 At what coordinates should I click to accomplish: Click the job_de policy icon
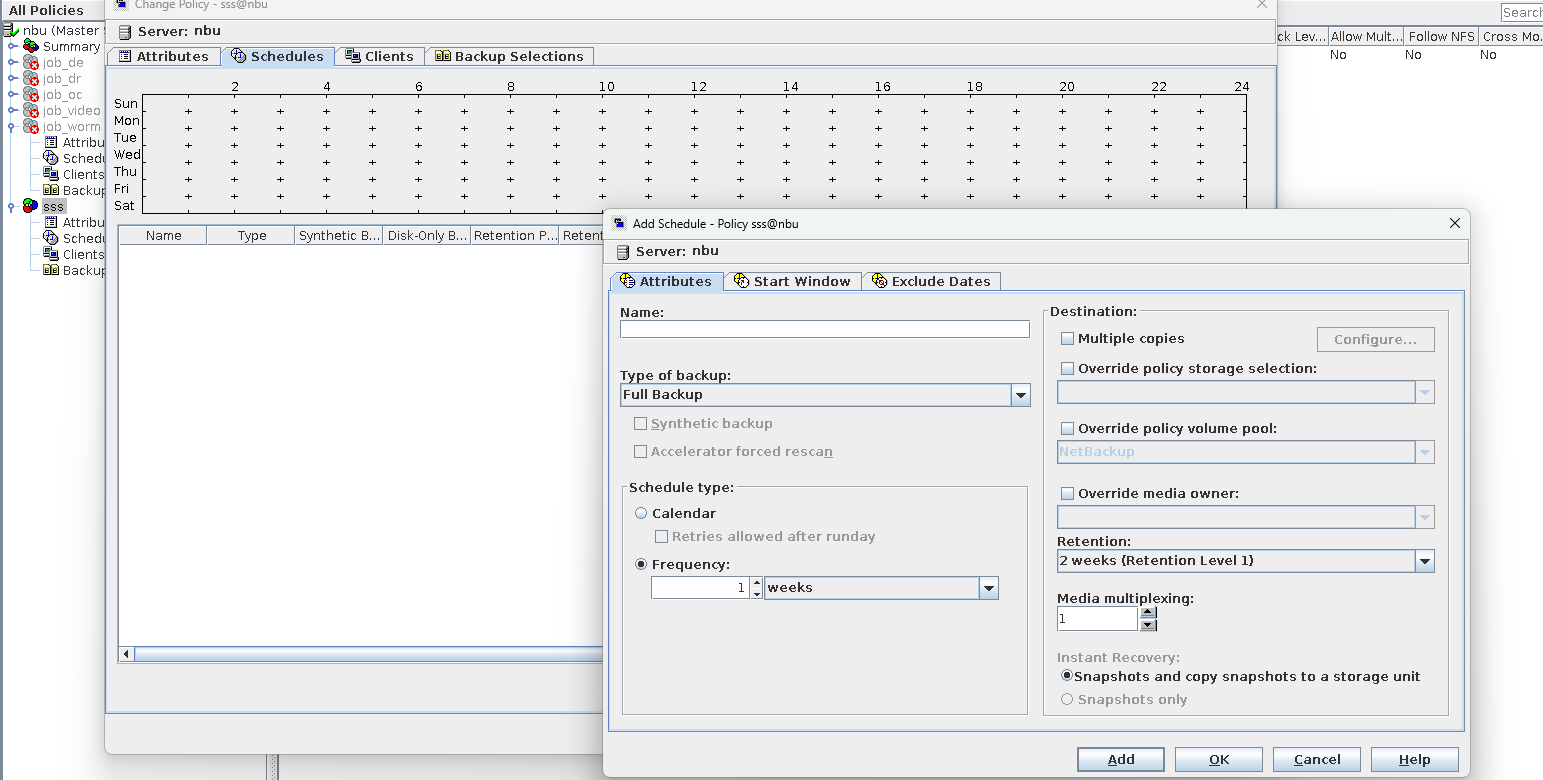click(31, 63)
